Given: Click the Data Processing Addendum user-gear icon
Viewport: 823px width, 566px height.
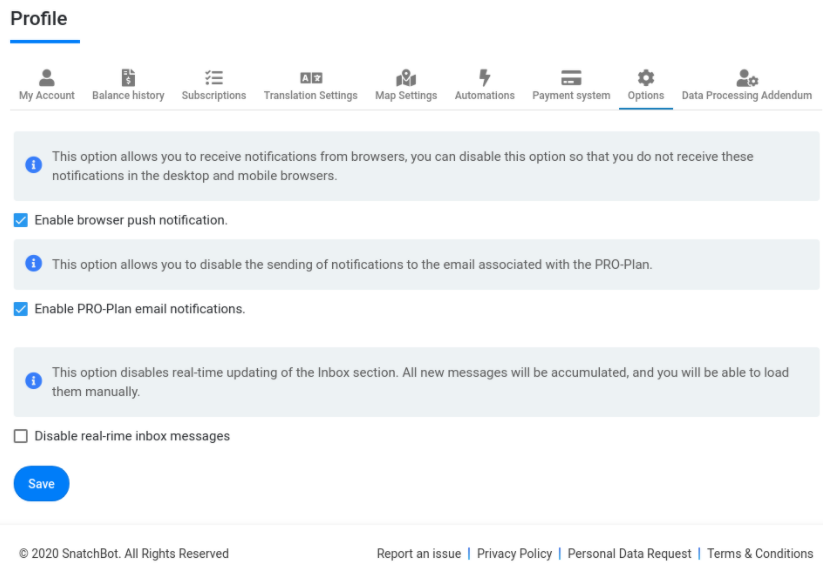Looking at the screenshot, I should (x=747, y=78).
